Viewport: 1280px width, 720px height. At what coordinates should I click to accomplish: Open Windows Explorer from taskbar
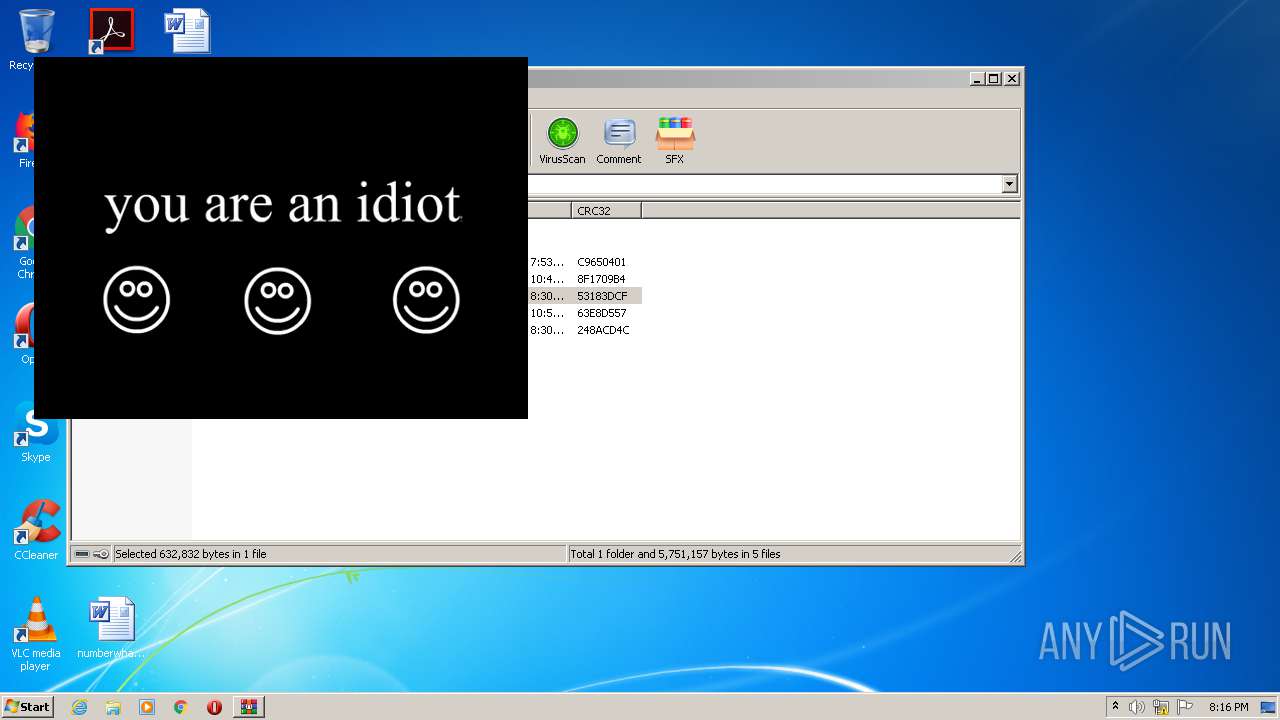coord(113,707)
